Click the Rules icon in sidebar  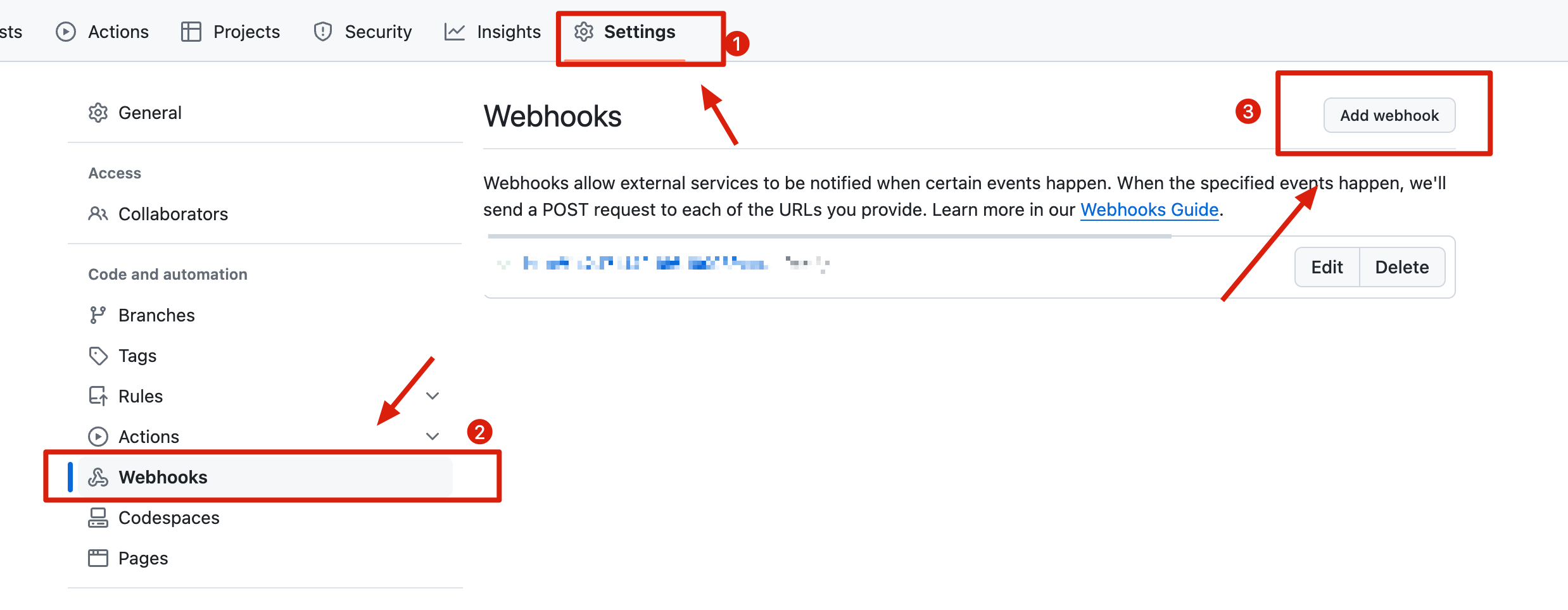coord(98,396)
